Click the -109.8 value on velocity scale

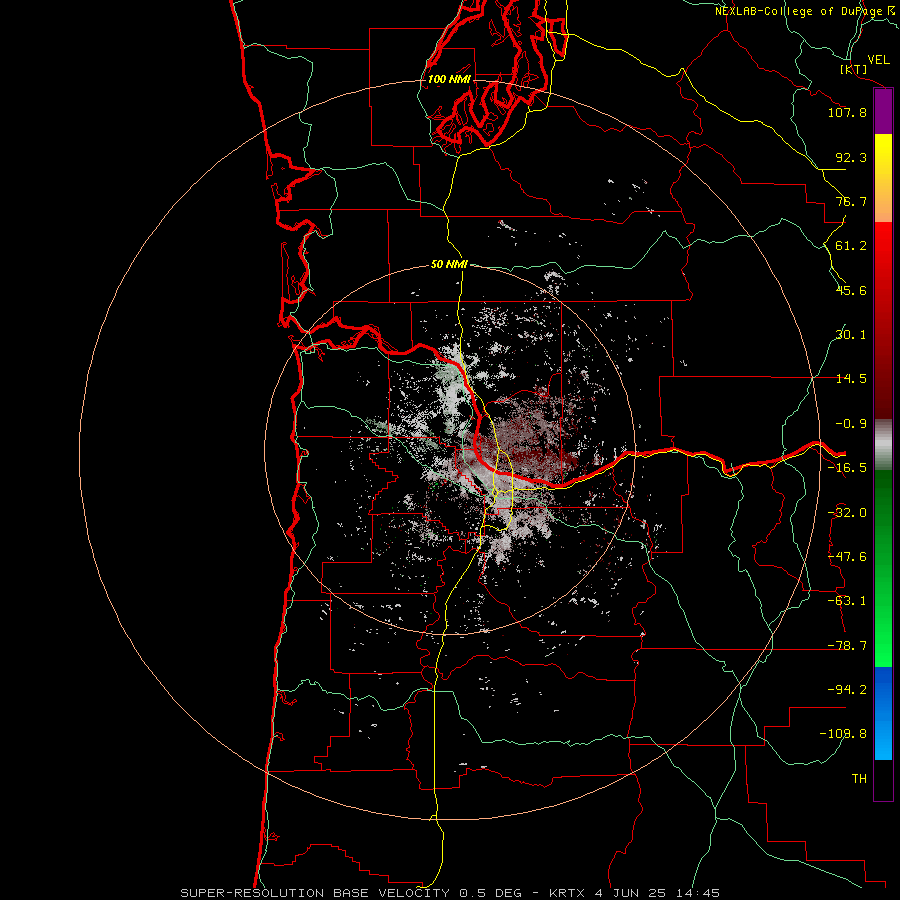pyautogui.click(x=843, y=734)
